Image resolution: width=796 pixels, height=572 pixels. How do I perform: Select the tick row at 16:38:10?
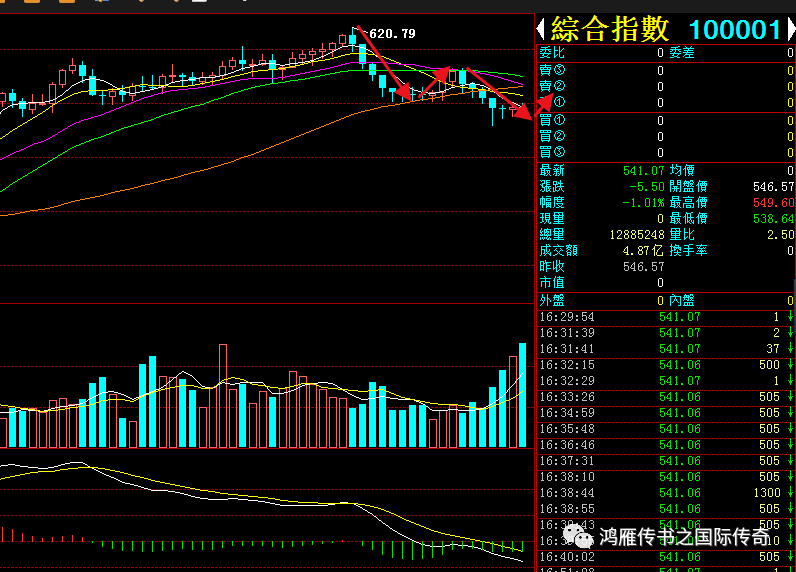(666, 477)
